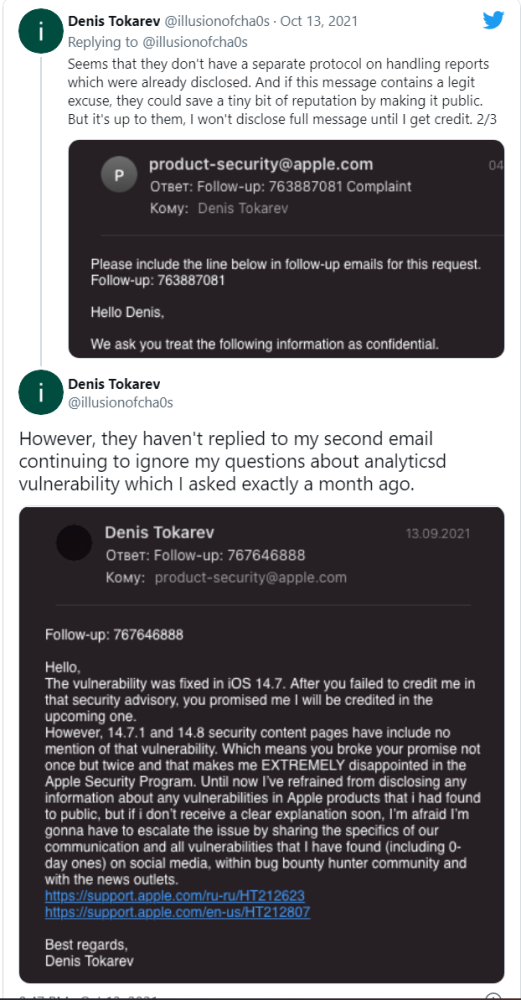Open Denis Tokarev's avatar in first tweet
521x1000 pixels.
[41, 33]
